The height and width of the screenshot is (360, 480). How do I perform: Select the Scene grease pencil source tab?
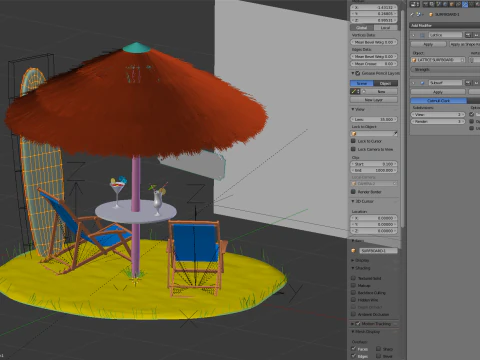(362, 83)
